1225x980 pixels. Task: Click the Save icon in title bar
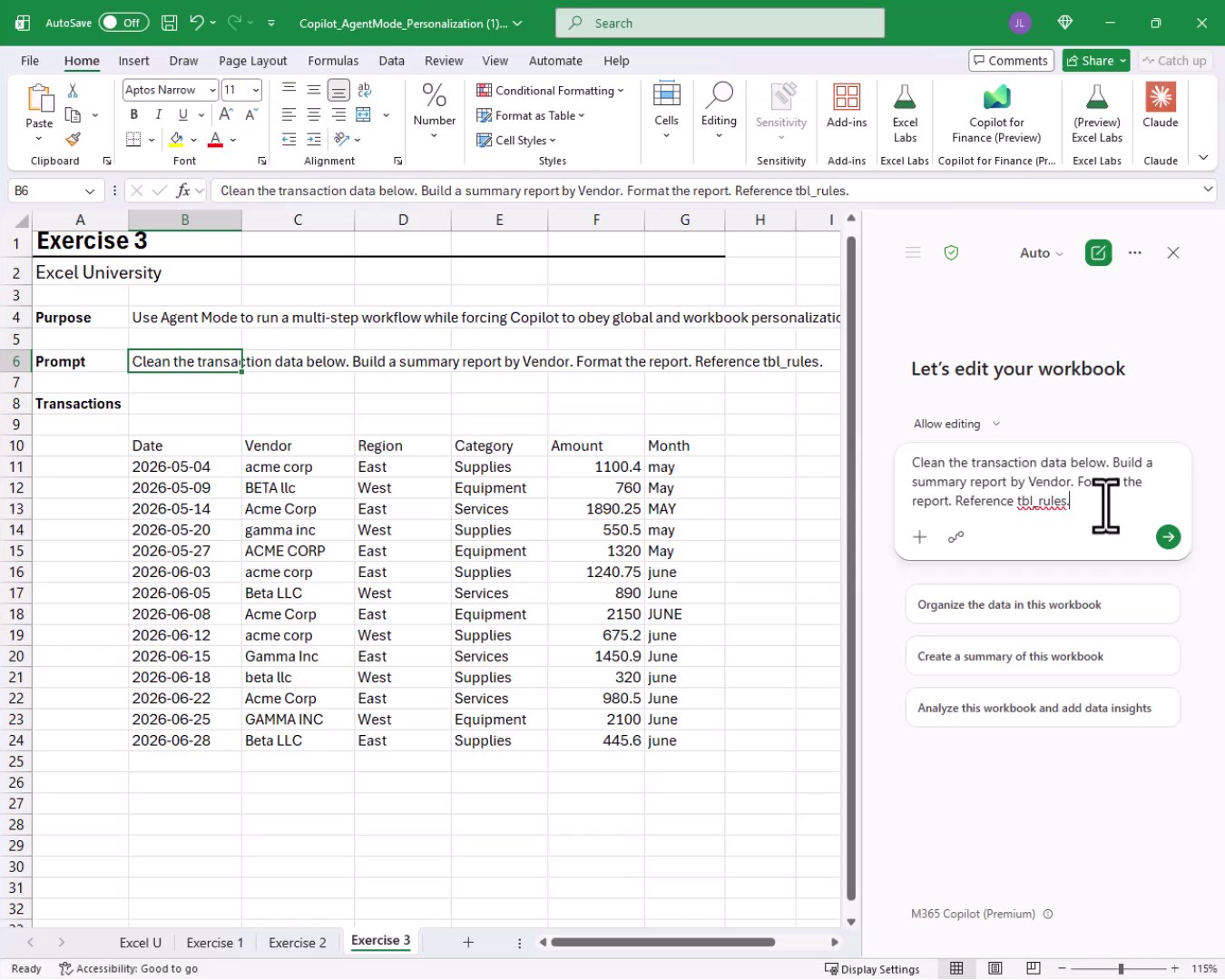pos(169,23)
